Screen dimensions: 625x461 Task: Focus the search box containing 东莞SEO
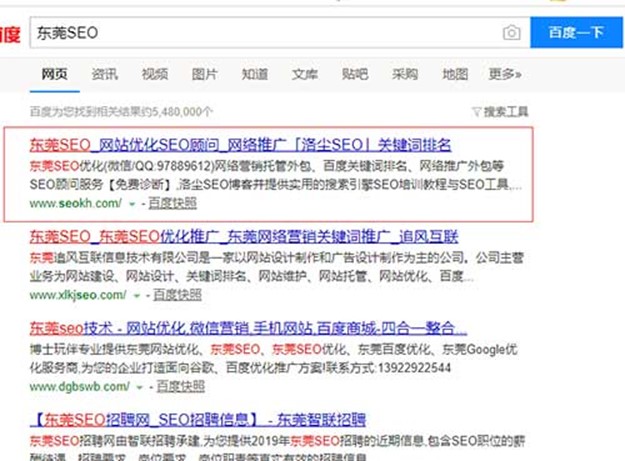pyautogui.click(x=260, y=33)
